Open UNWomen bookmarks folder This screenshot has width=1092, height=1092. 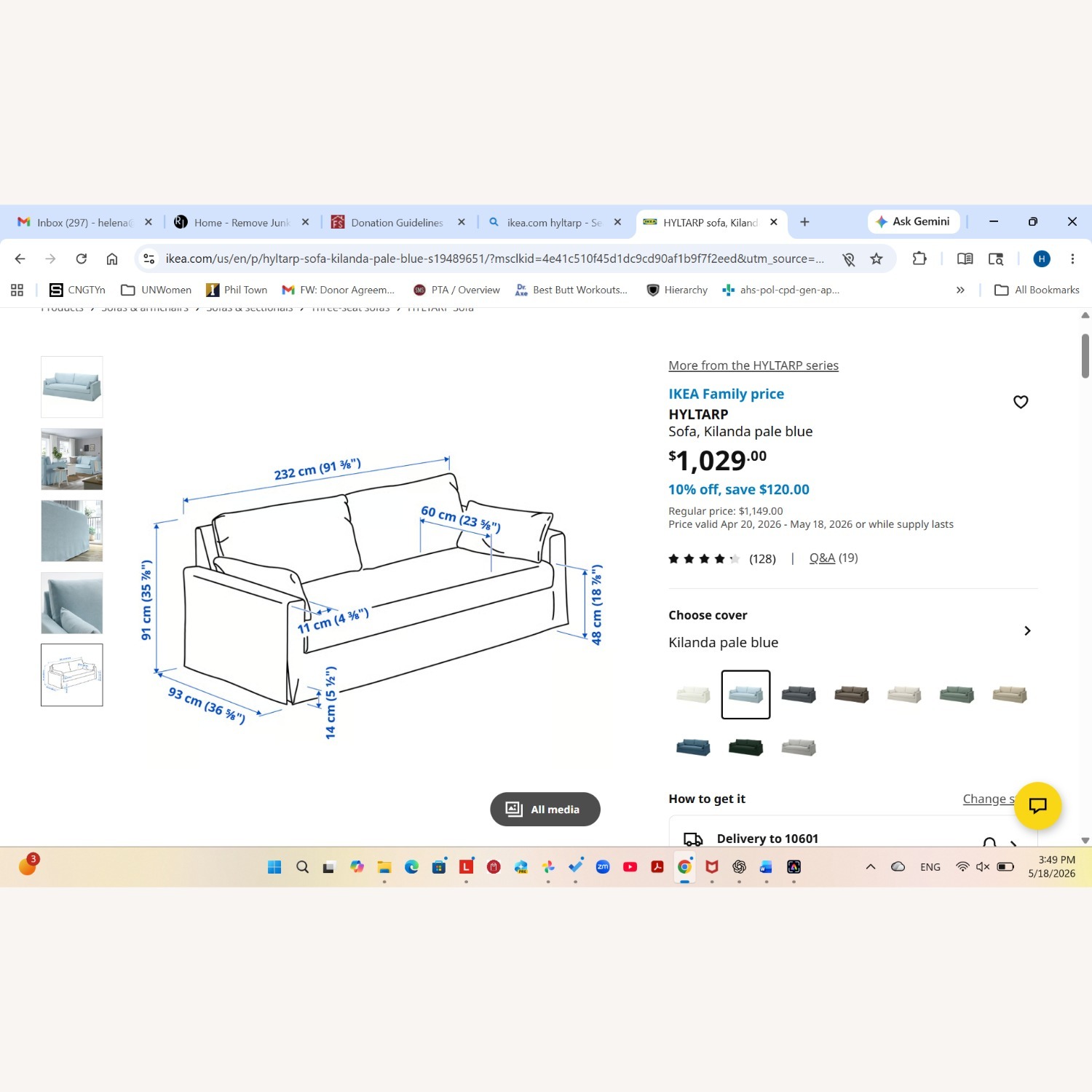[x=157, y=290]
